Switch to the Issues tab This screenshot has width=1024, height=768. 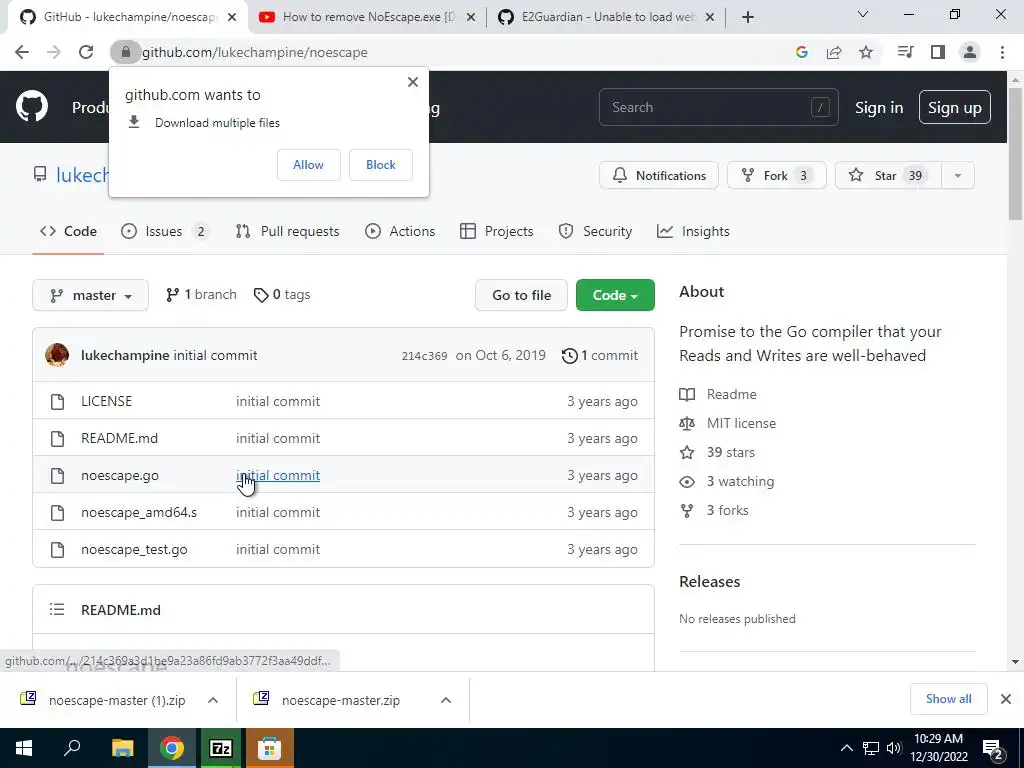pyautogui.click(x=165, y=231)
